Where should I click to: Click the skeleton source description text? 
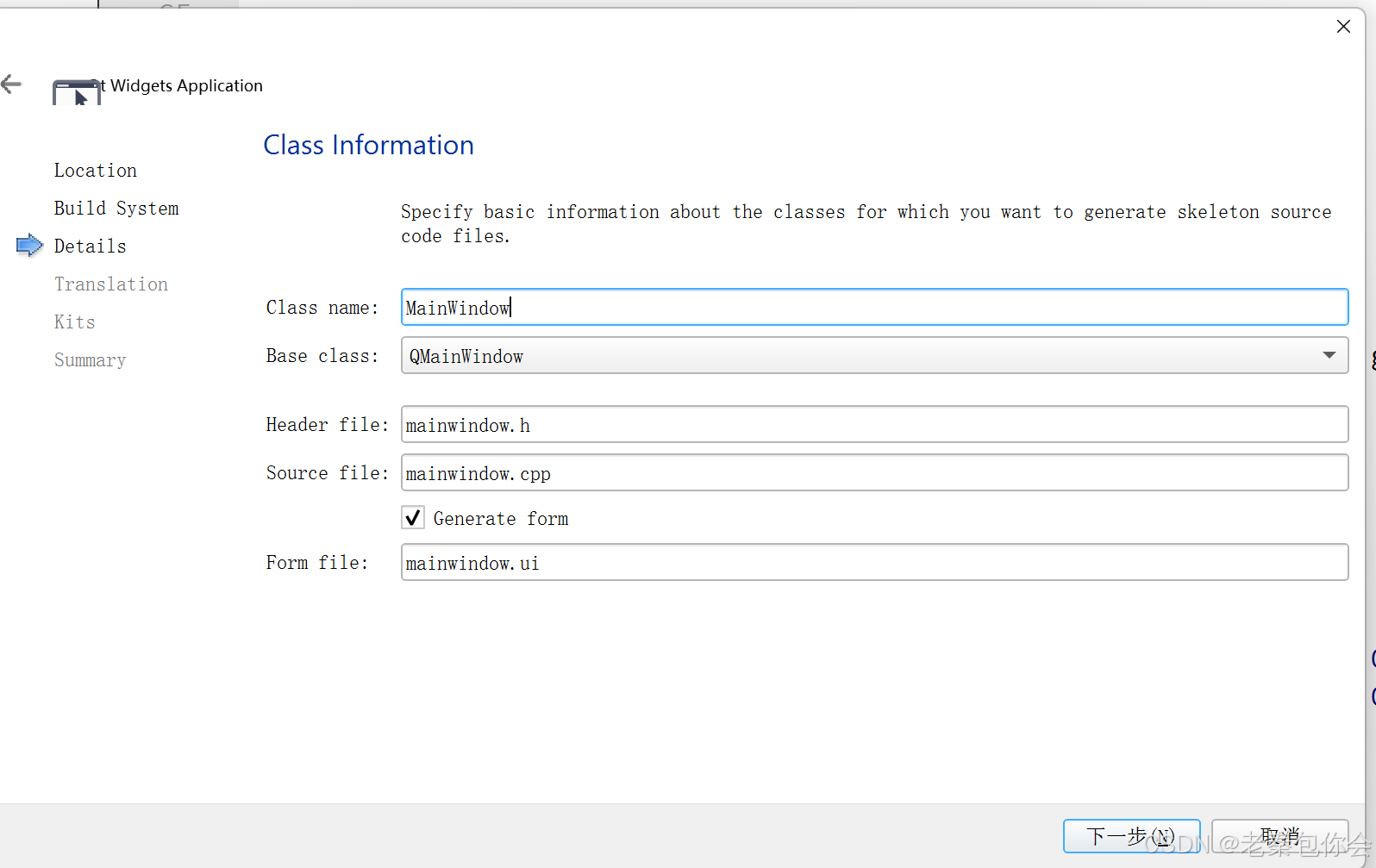point(866,224)
